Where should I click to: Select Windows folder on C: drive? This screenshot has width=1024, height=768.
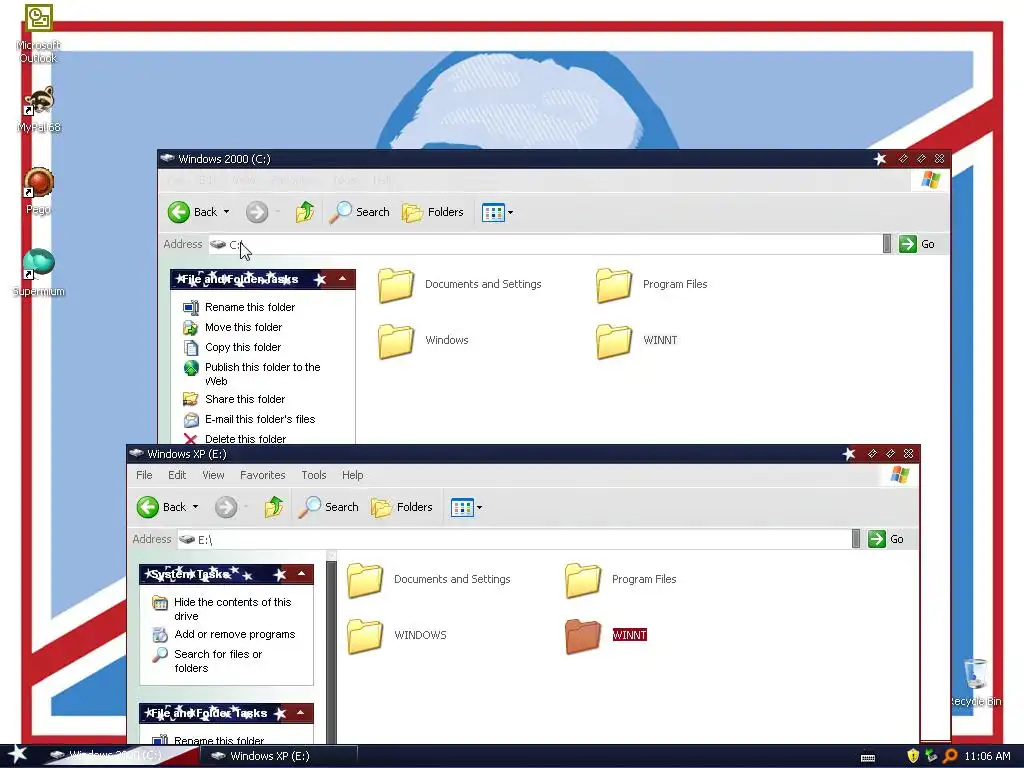click(x=423, y=341)
